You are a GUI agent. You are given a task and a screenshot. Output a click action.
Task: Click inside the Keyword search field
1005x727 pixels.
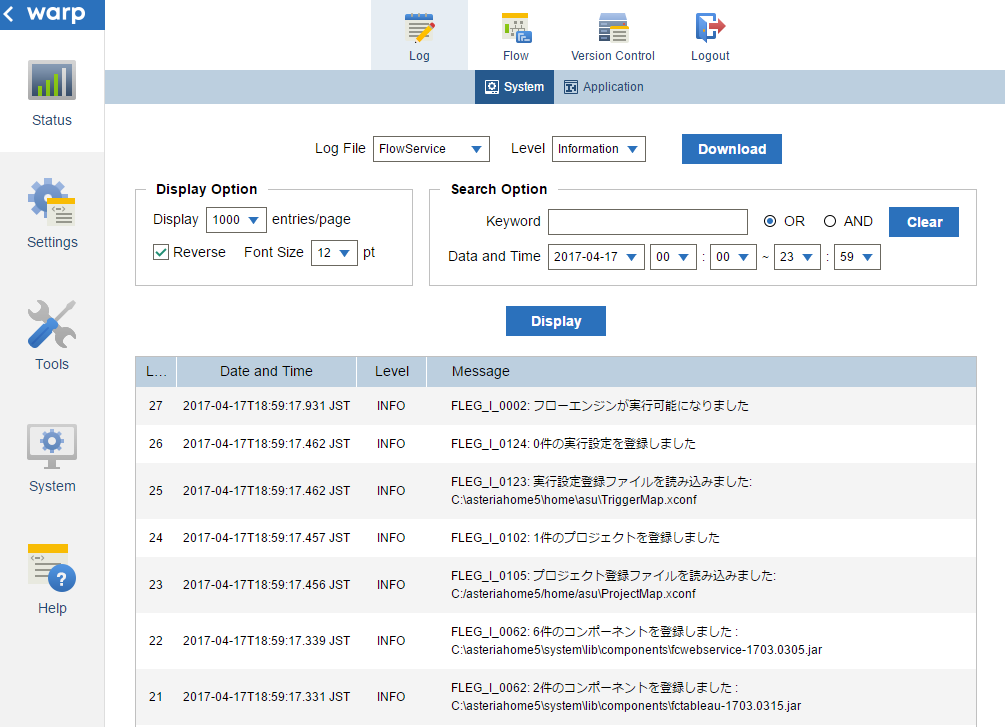(647, 221)
